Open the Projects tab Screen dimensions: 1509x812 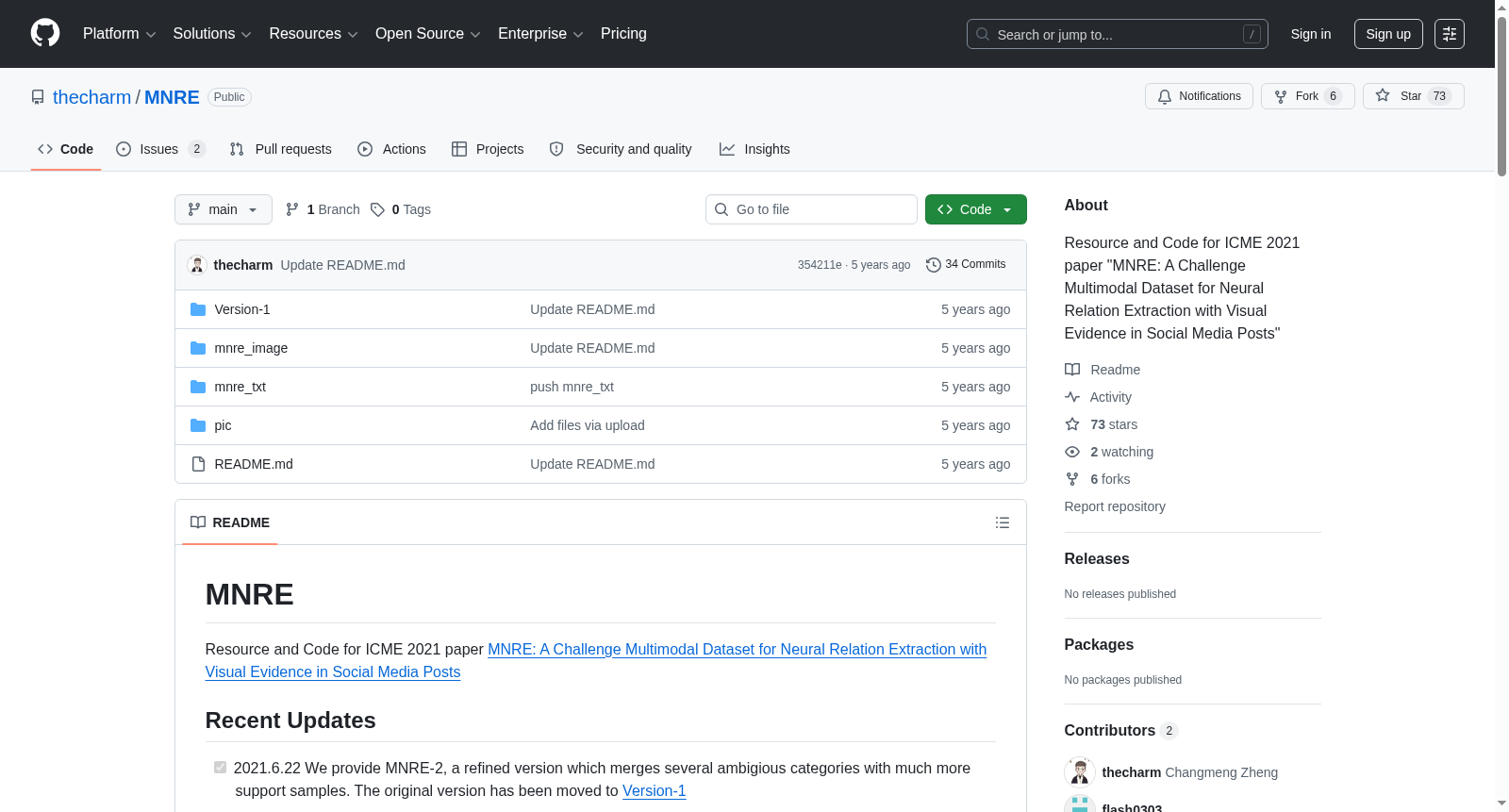488,149
